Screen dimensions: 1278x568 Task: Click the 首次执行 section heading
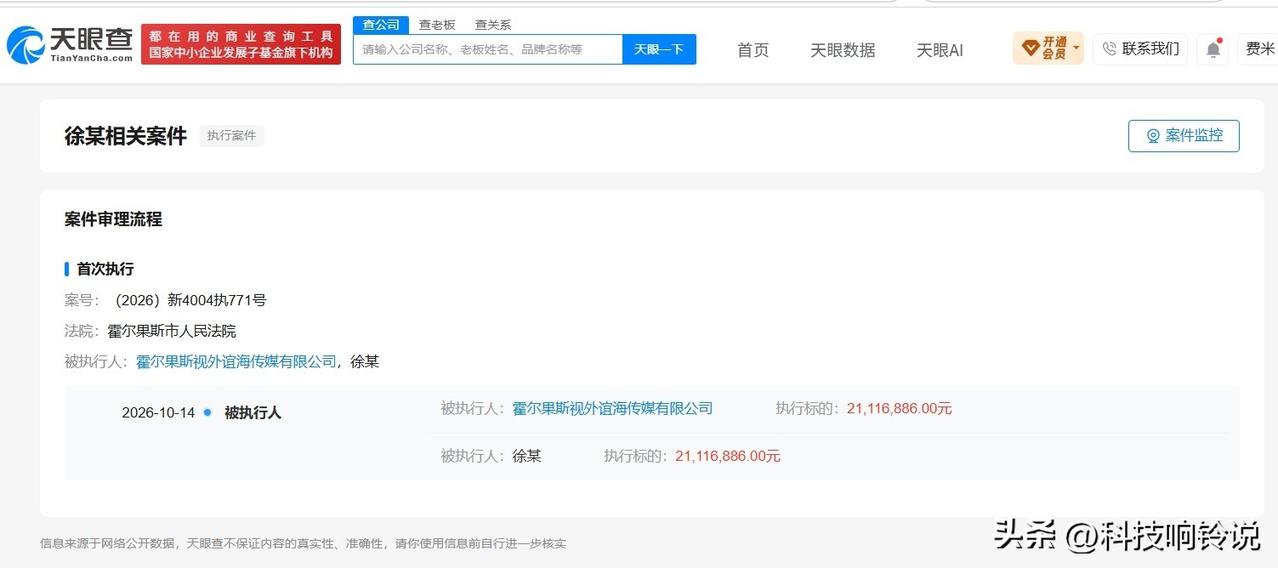[x=105, y=269]
